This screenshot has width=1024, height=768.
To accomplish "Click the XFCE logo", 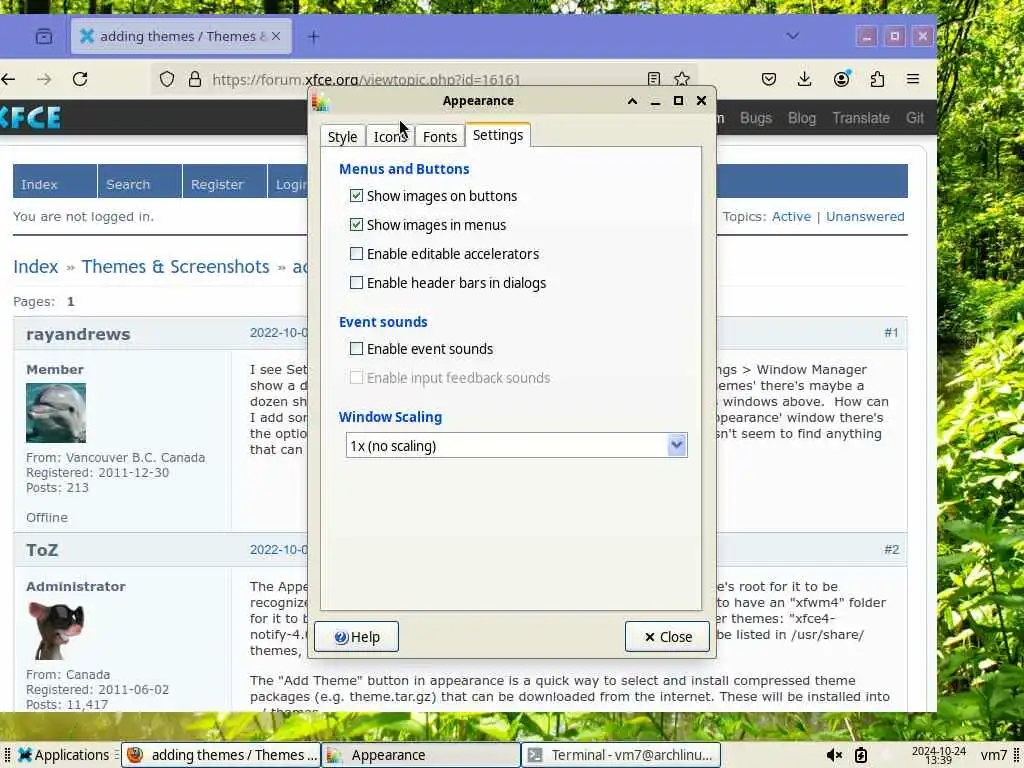I will (x=31, y=118).
